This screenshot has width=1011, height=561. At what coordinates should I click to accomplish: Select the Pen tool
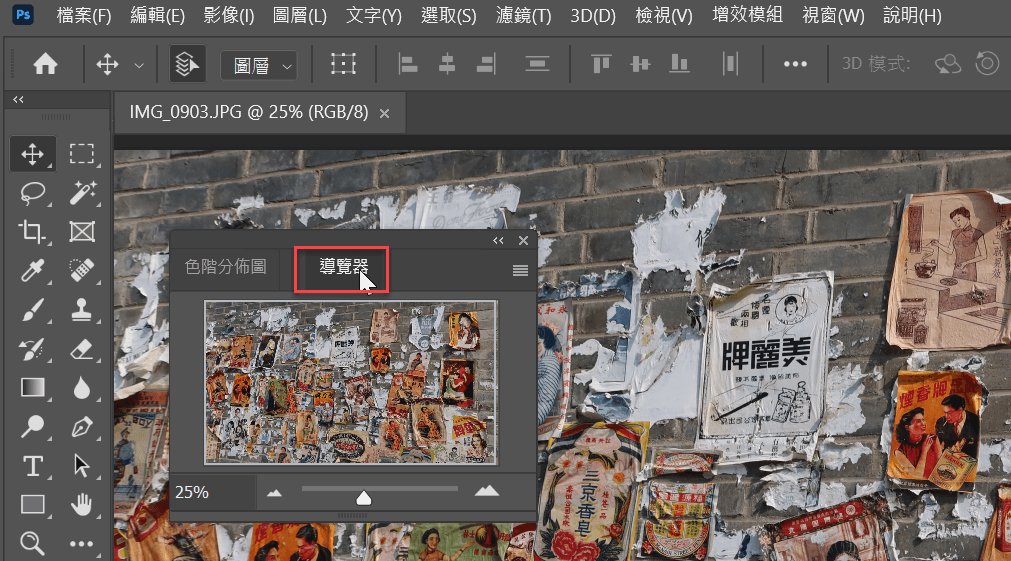[82, 426]
